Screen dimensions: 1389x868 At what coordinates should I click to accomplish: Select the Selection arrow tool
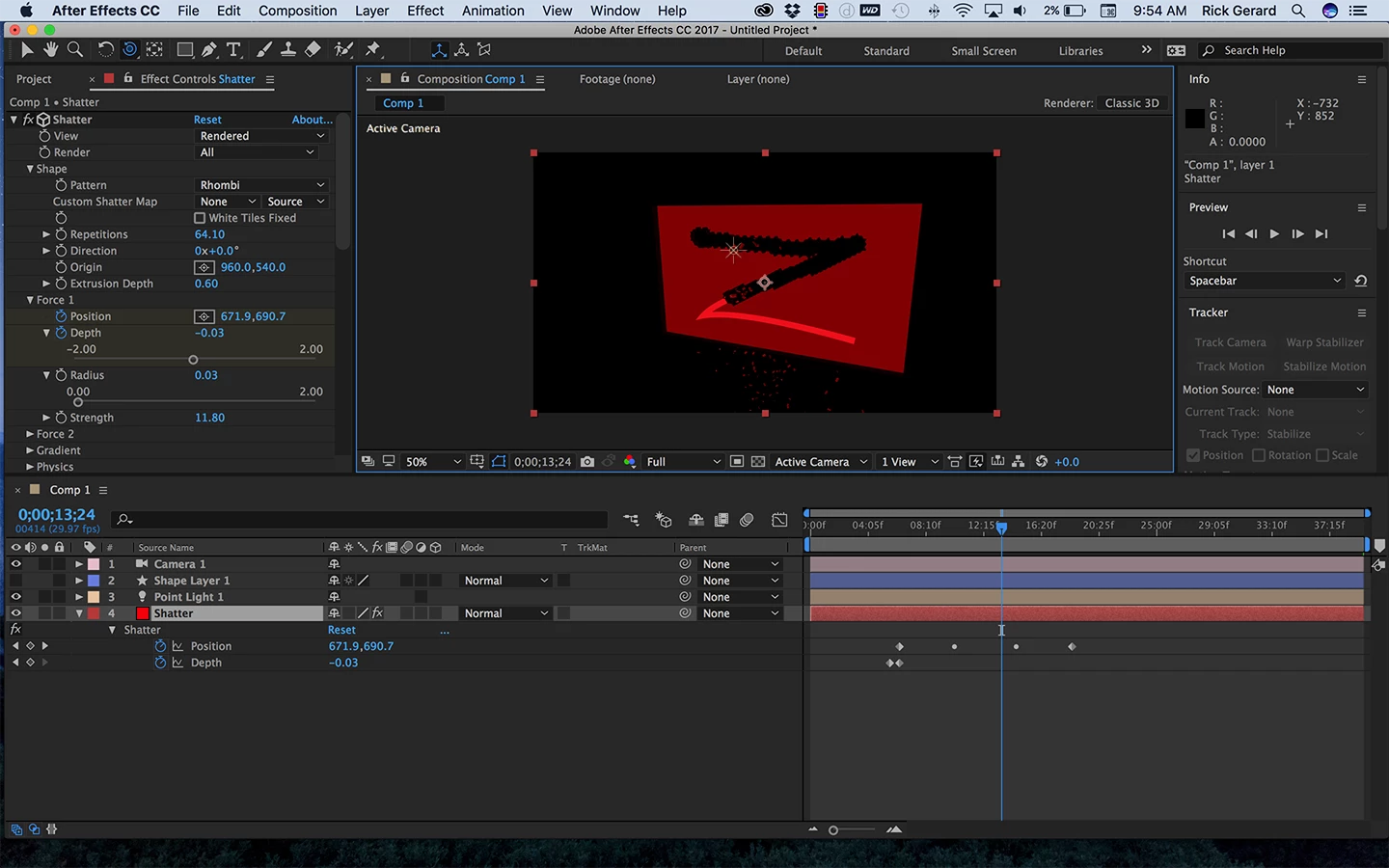tap(27, 50)
